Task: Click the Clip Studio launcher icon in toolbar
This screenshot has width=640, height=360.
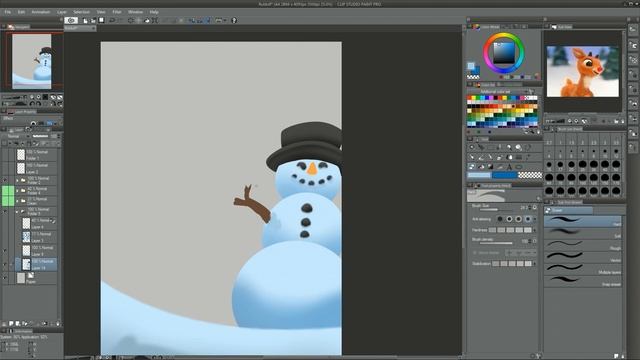Action: 71,20
